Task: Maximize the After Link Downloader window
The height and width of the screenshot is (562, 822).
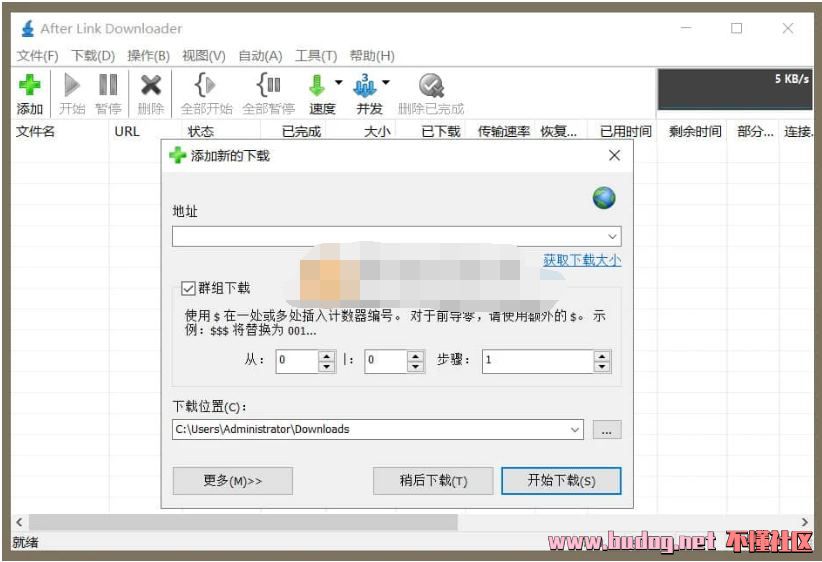Action: point(737,28)
